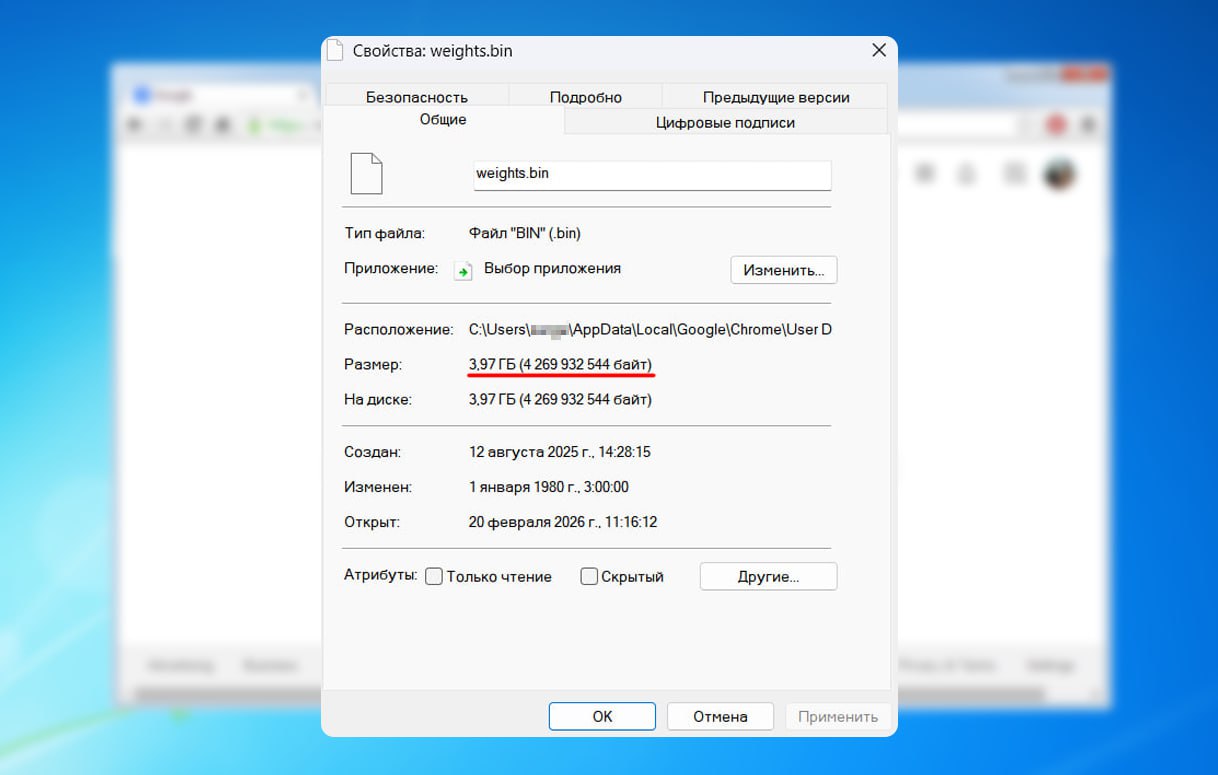Click the file location path text
Screen dimensions: 1218x775
[x=649, y=329]
